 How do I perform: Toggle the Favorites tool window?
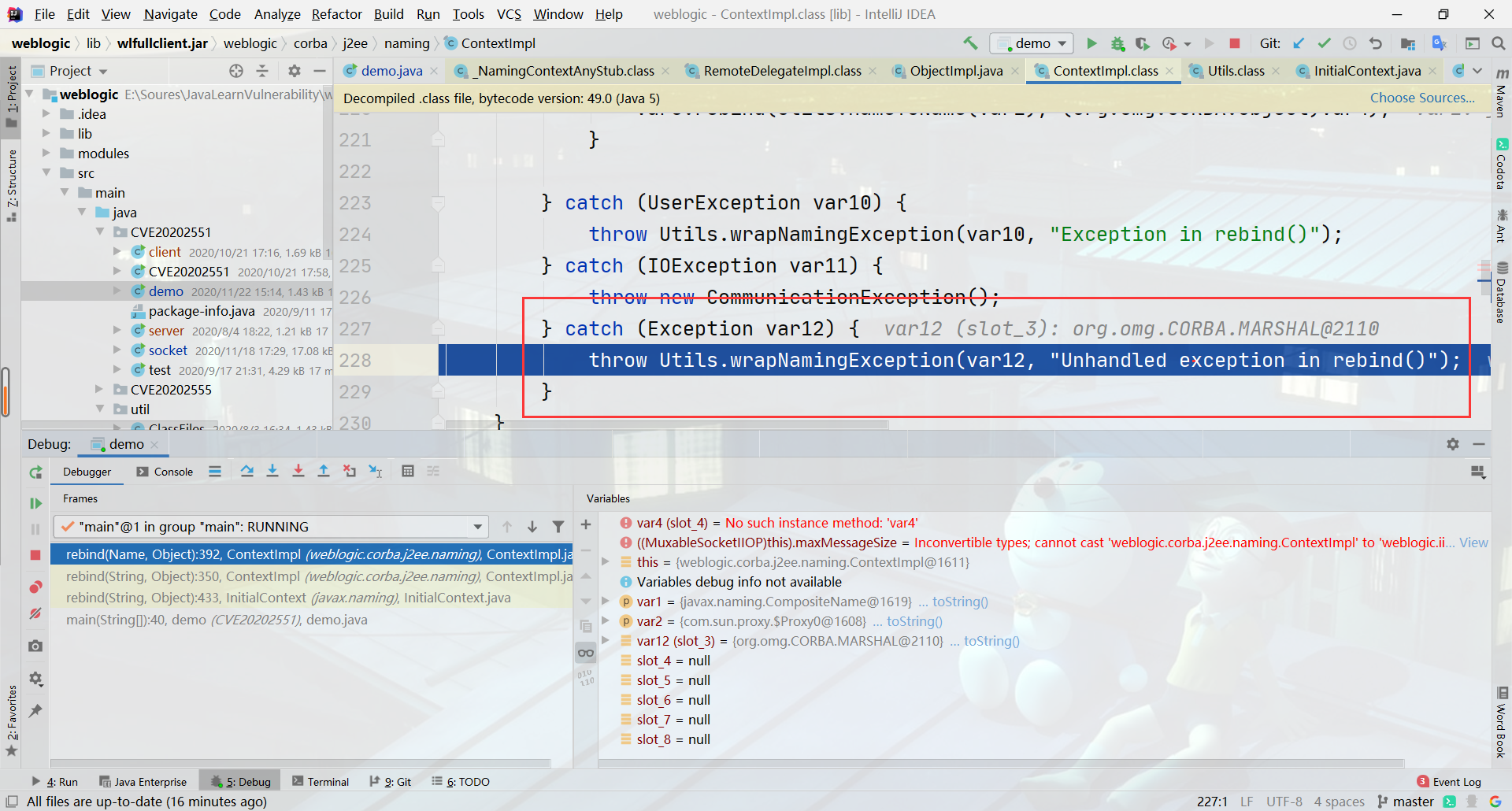11,720
